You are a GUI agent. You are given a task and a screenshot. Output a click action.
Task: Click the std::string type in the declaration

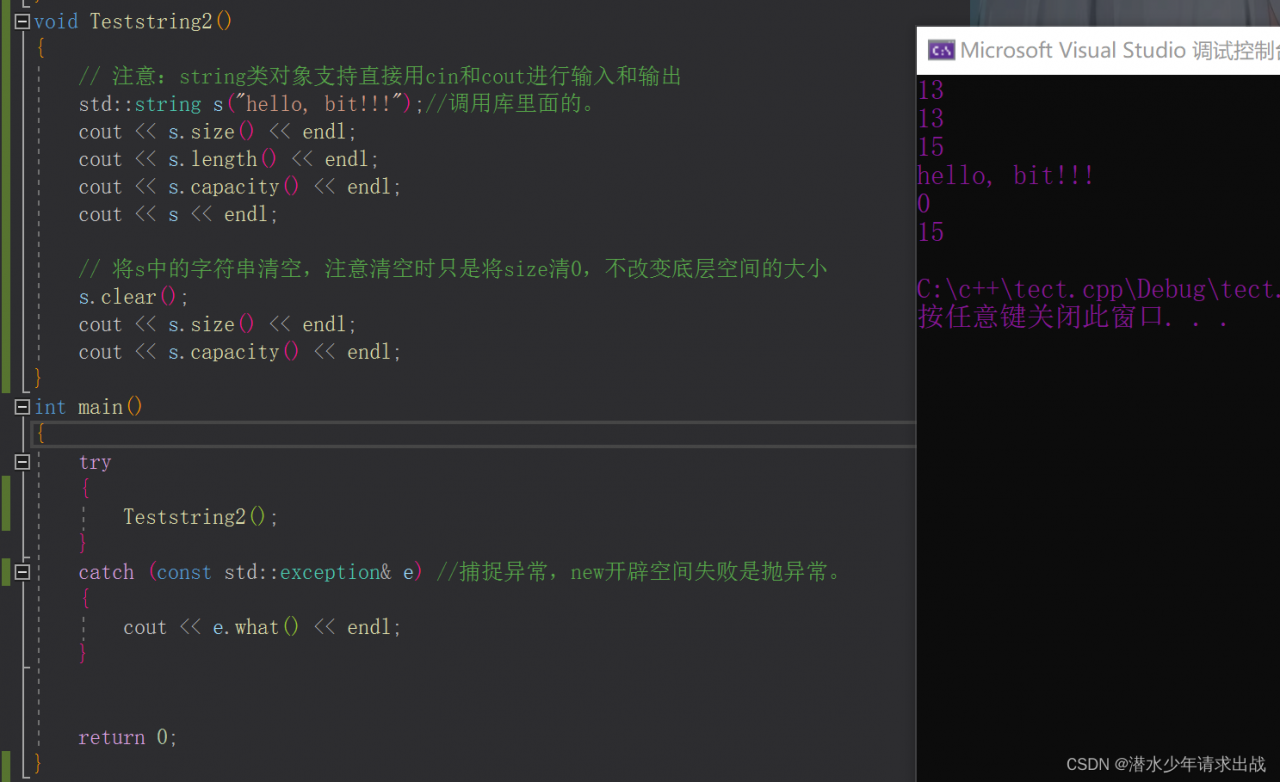coord(140,104)
